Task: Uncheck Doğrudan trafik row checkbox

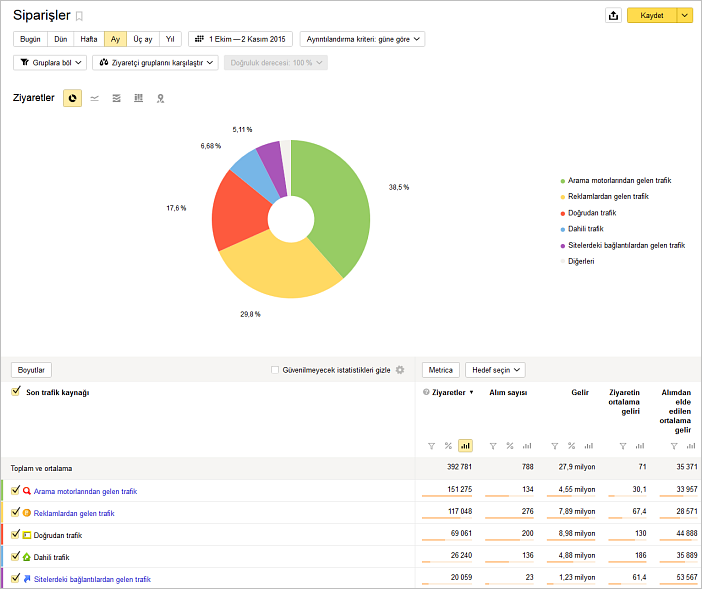Action: point(16,534)
